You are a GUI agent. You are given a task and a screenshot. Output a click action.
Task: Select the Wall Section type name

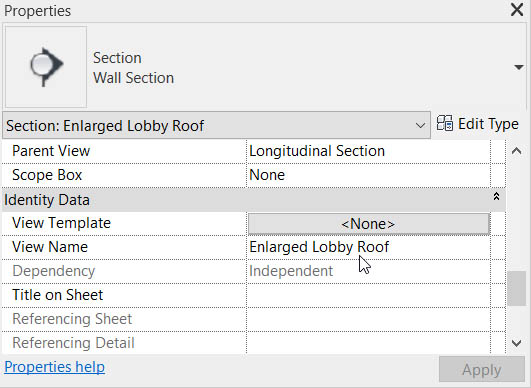[x=133, y=78]
